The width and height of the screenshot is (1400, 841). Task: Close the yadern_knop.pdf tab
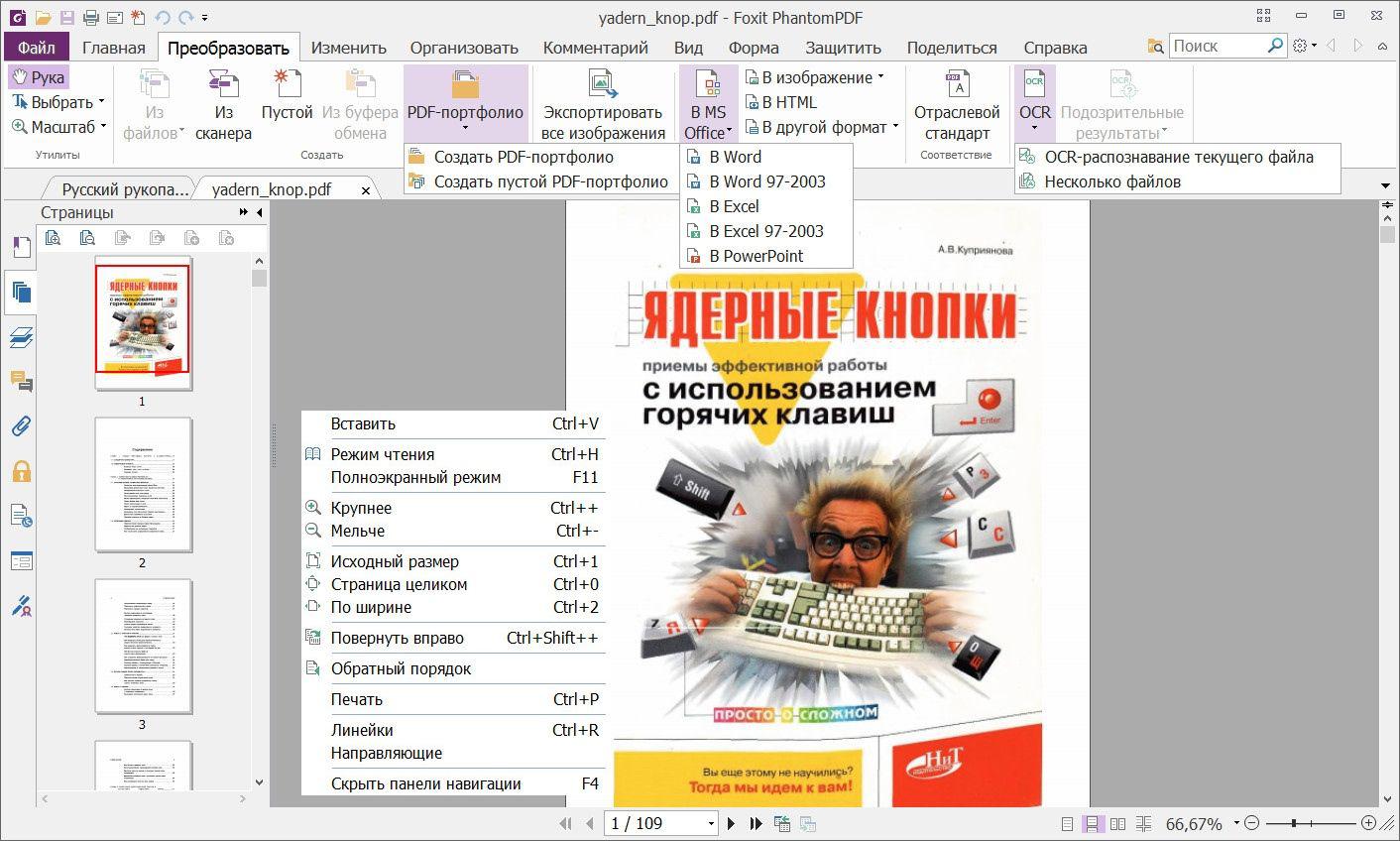[366, 190]
